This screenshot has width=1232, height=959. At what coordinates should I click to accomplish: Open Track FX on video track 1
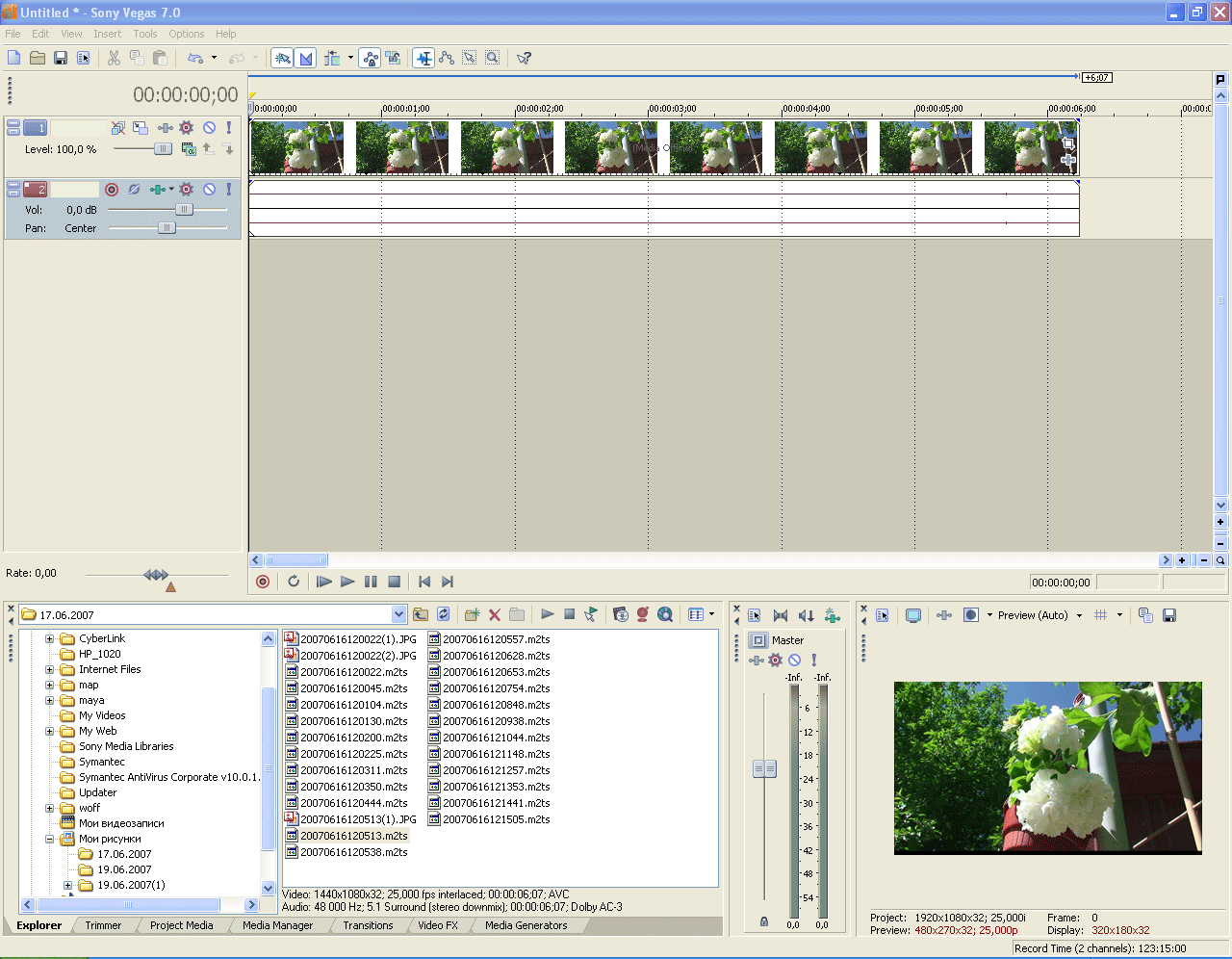pyautogui.click(x=187, y=128)
